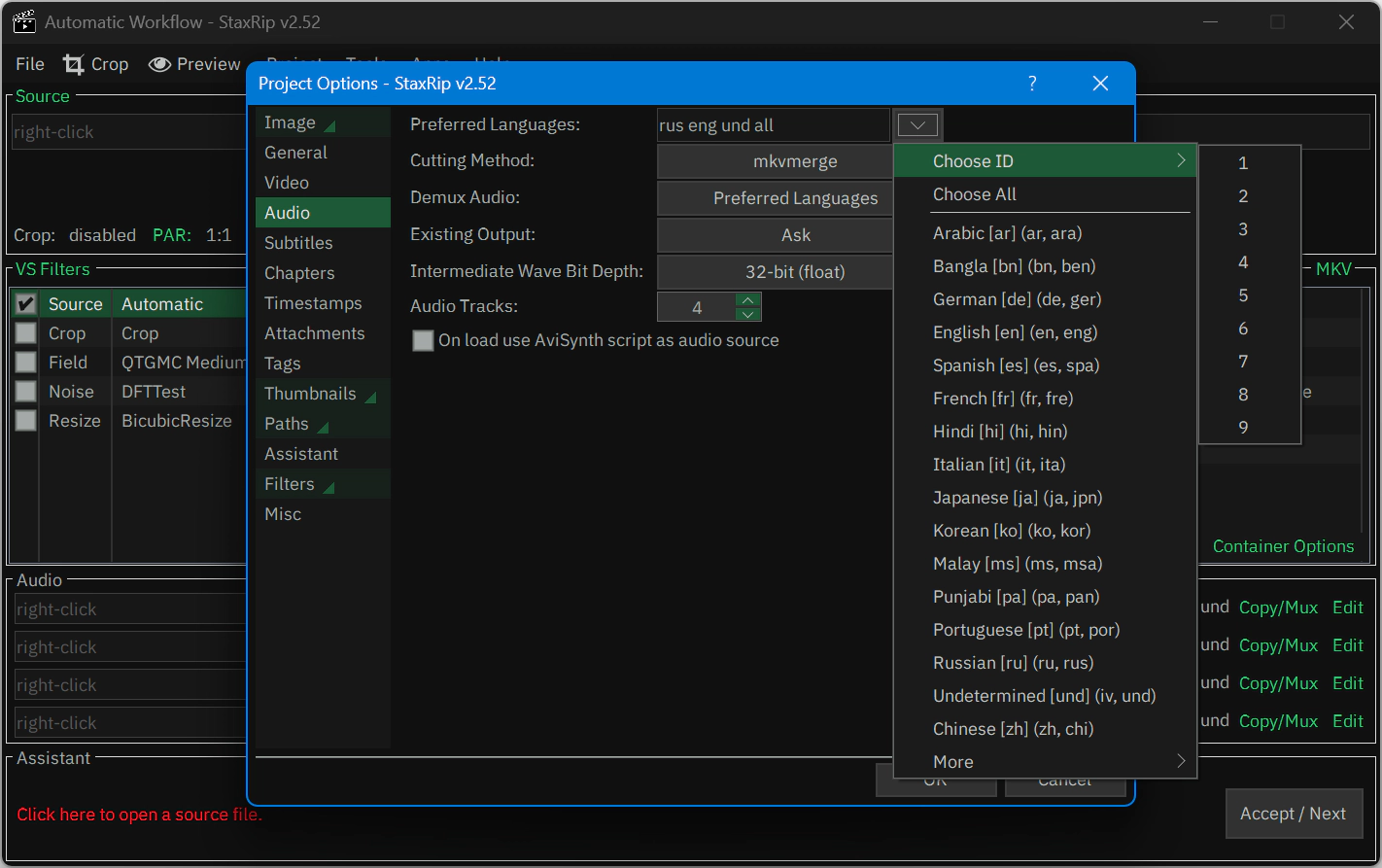Click the Container Options link
Screen dimensions: 1382x868
1283,546
